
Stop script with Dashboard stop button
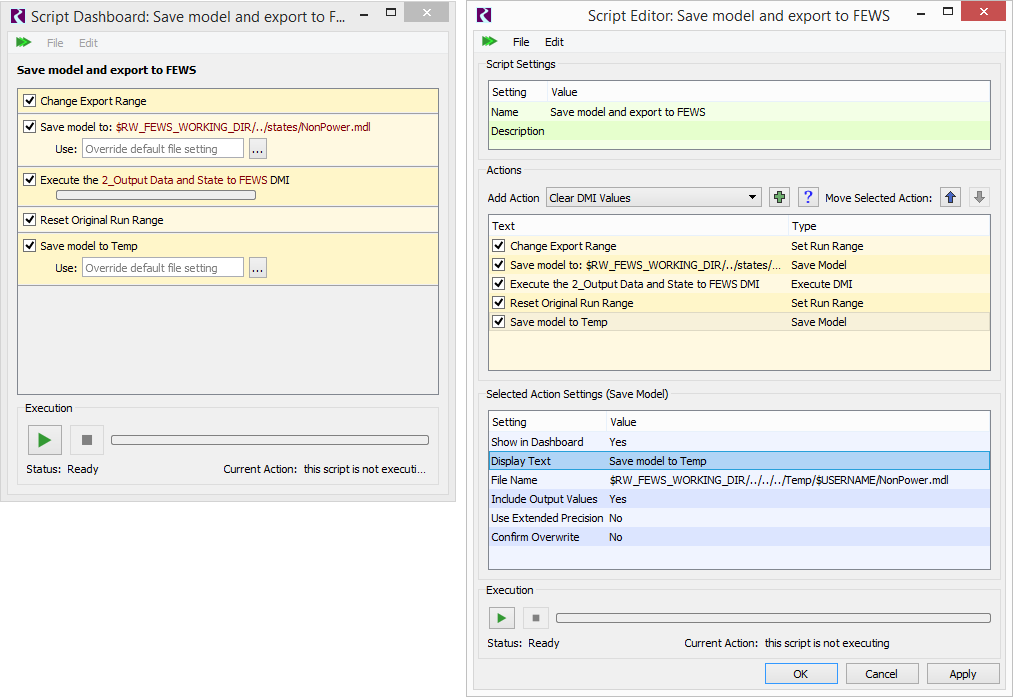[x=87, y=440]
